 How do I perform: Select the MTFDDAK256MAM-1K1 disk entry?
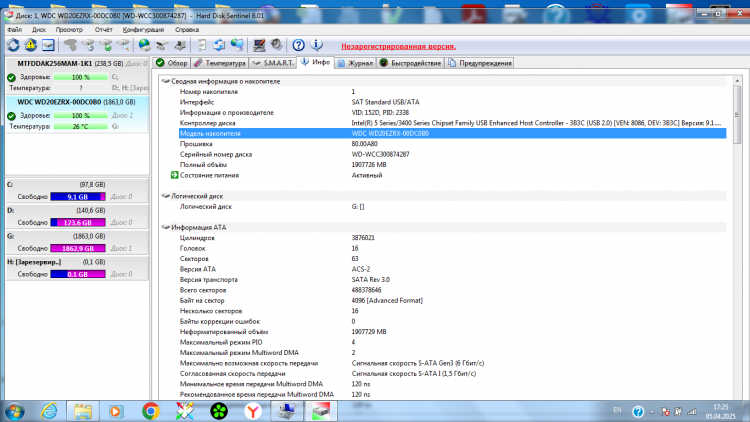pos(77,75)
